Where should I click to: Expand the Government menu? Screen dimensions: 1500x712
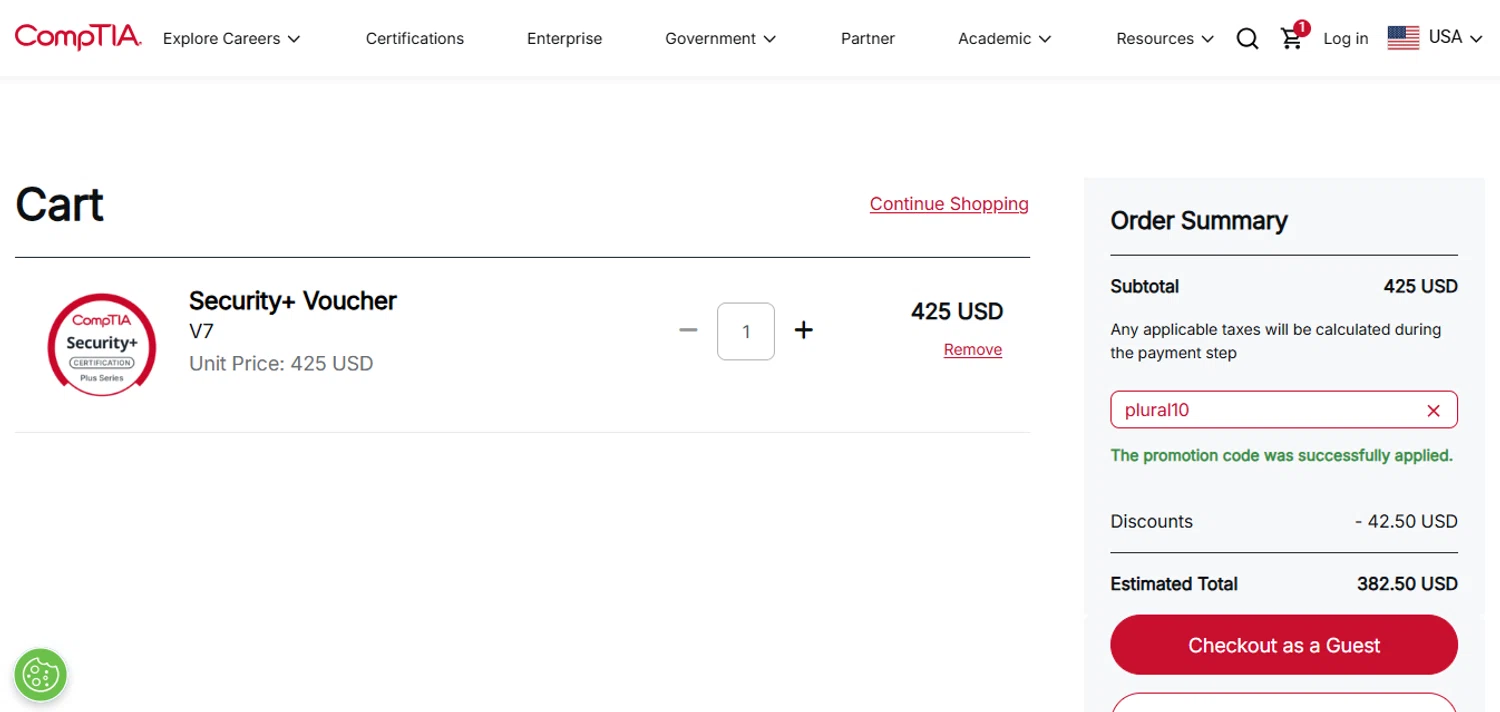(x=720, y=39)
